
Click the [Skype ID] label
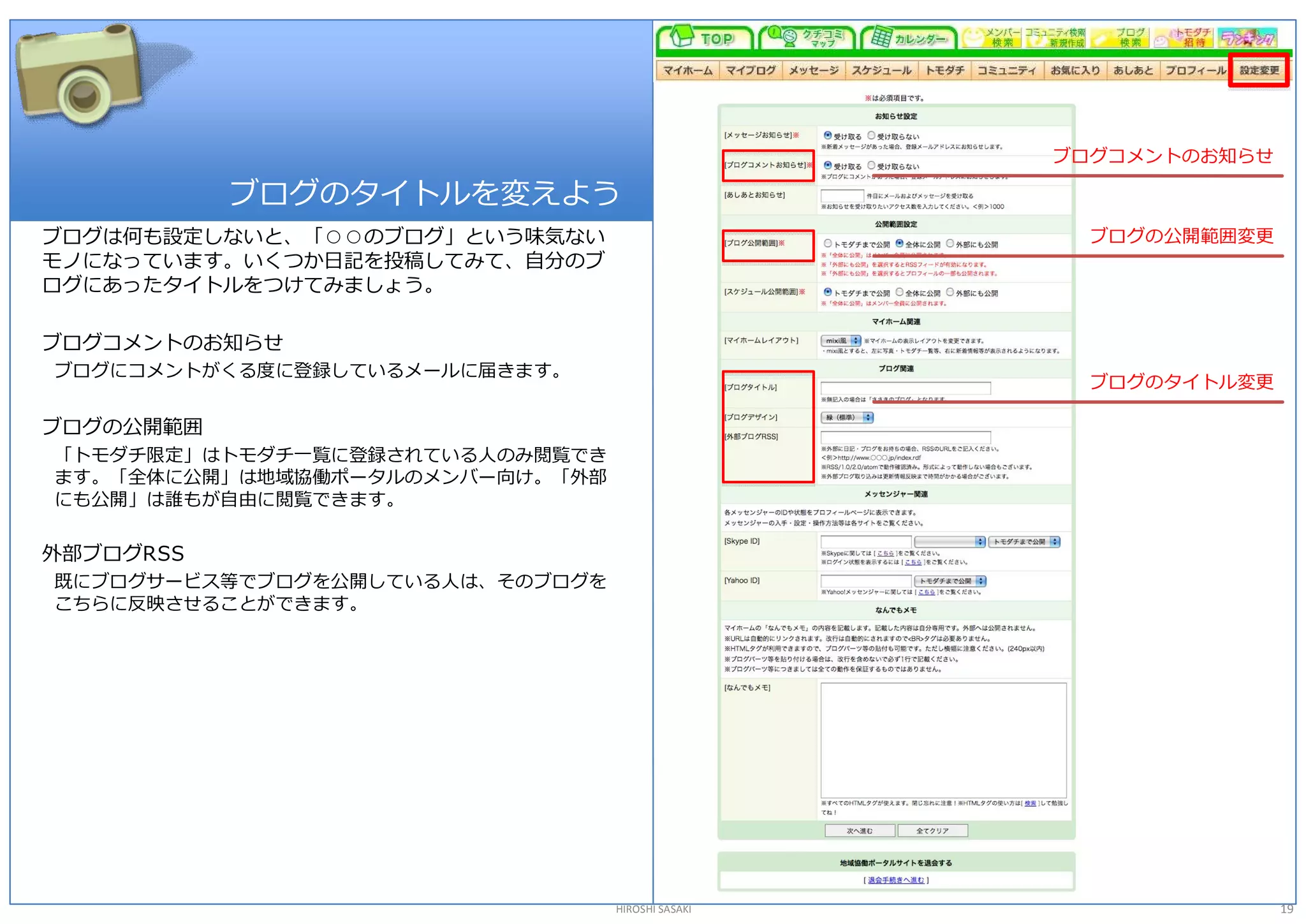pyautogui.click(x=742, y=541)
